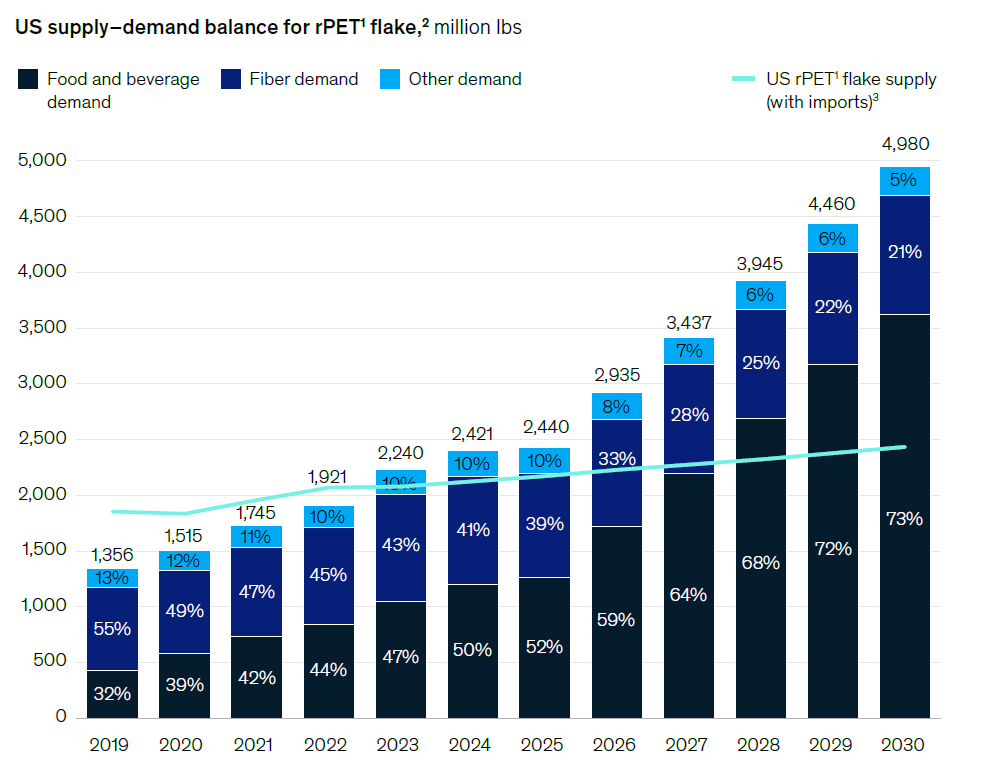This screenshot has height=775, width=982.
Task: Click the 1,000 y-axis label
Action: (44, 605)
